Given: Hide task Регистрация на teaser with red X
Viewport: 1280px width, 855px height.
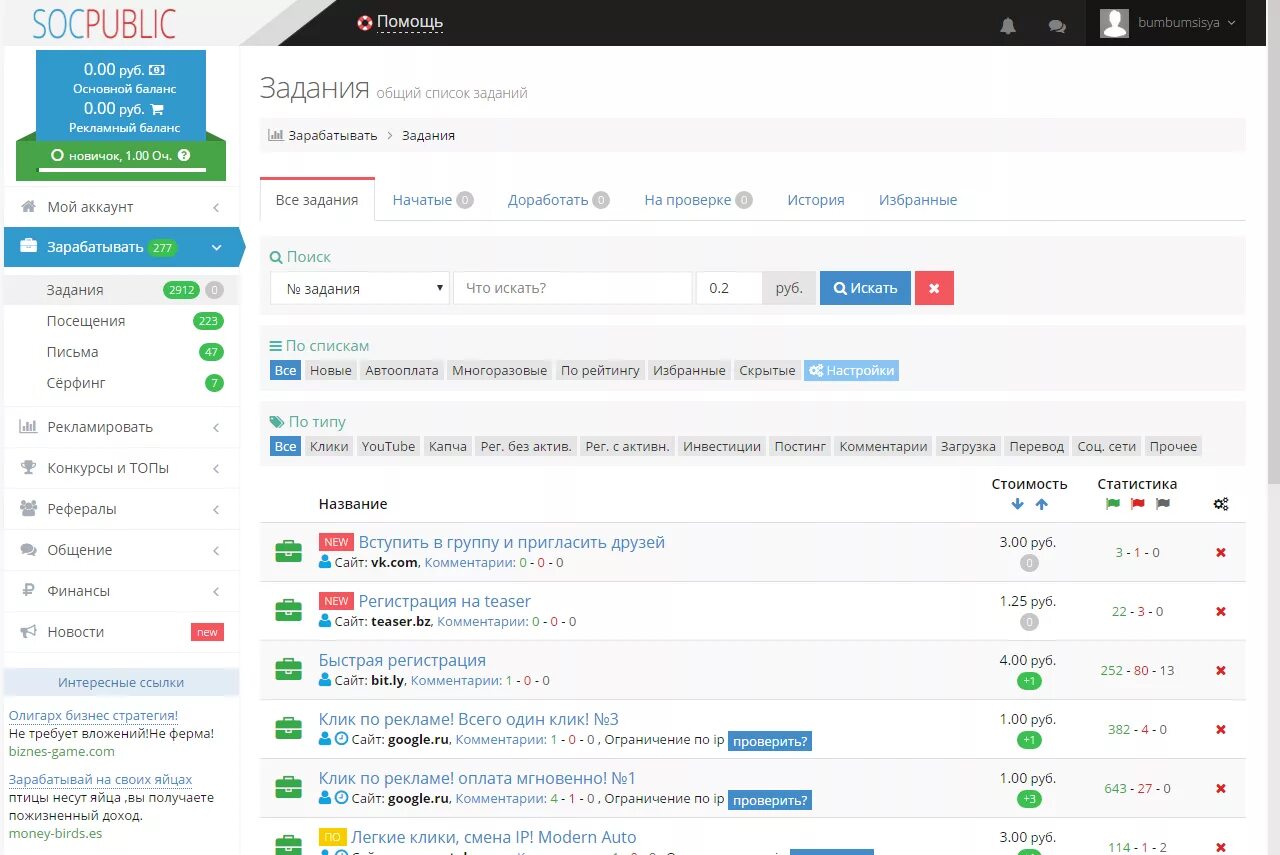Looking at the screenshot, I should tap(1221, 611).
